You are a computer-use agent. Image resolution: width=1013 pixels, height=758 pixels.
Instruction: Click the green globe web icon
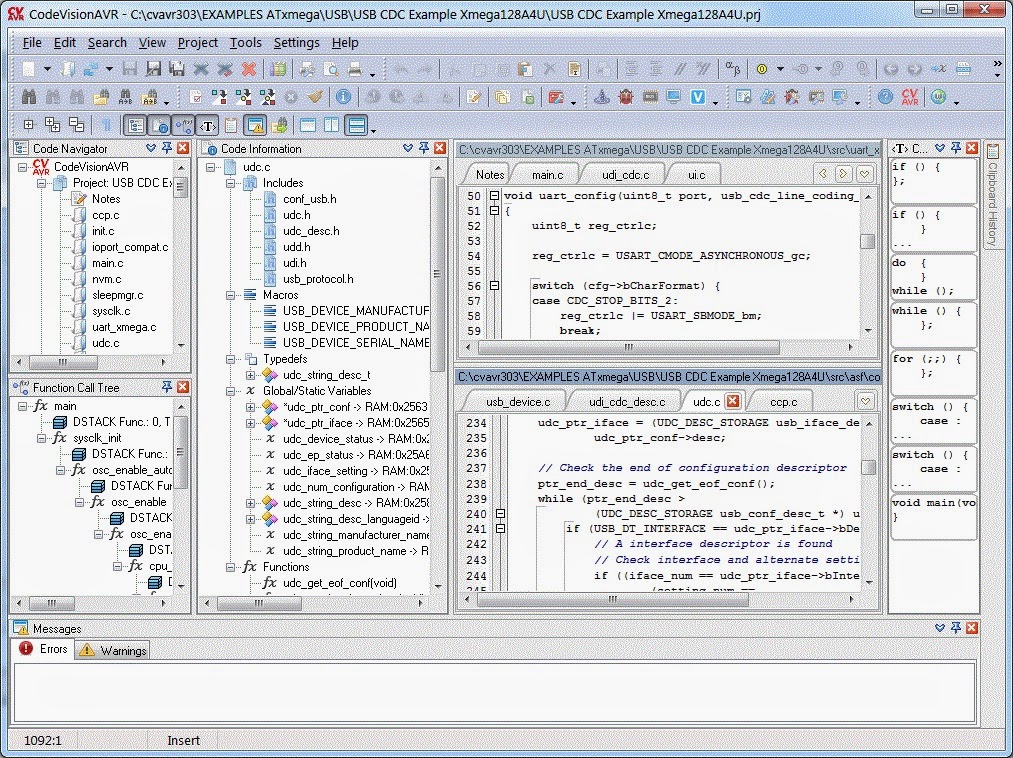coord(939,97)
